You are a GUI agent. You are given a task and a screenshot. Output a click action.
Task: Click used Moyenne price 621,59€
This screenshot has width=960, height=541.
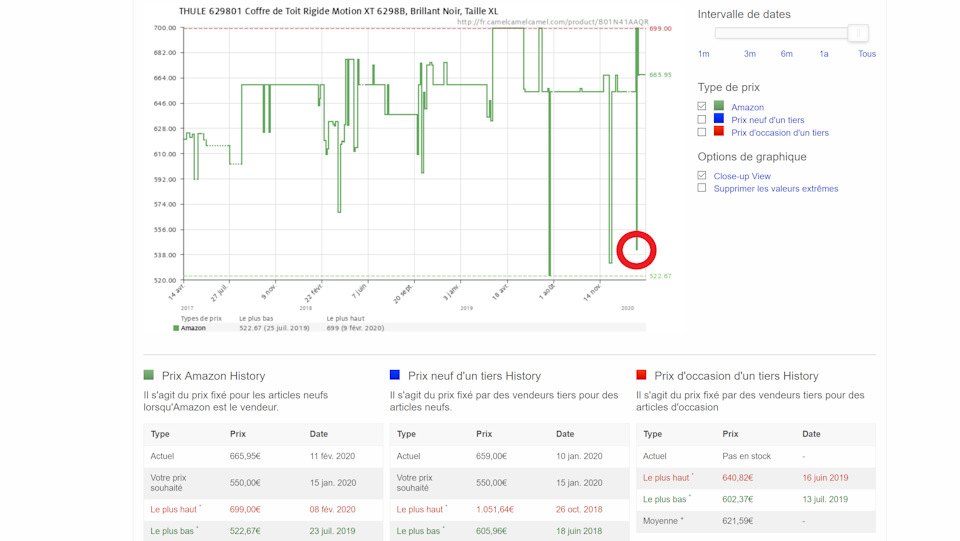tap(737, 521)
